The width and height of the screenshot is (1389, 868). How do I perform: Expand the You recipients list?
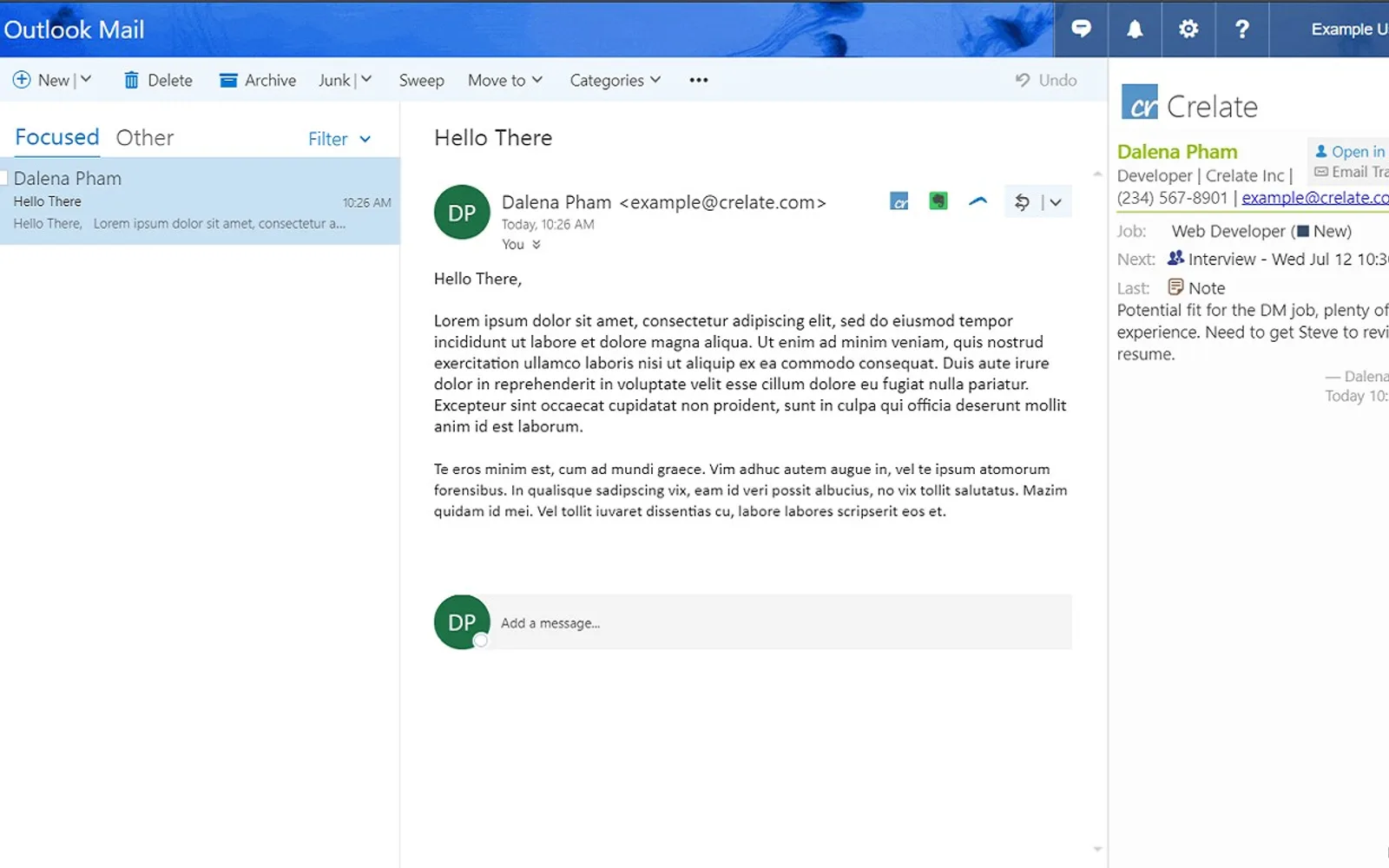(522, 245)
